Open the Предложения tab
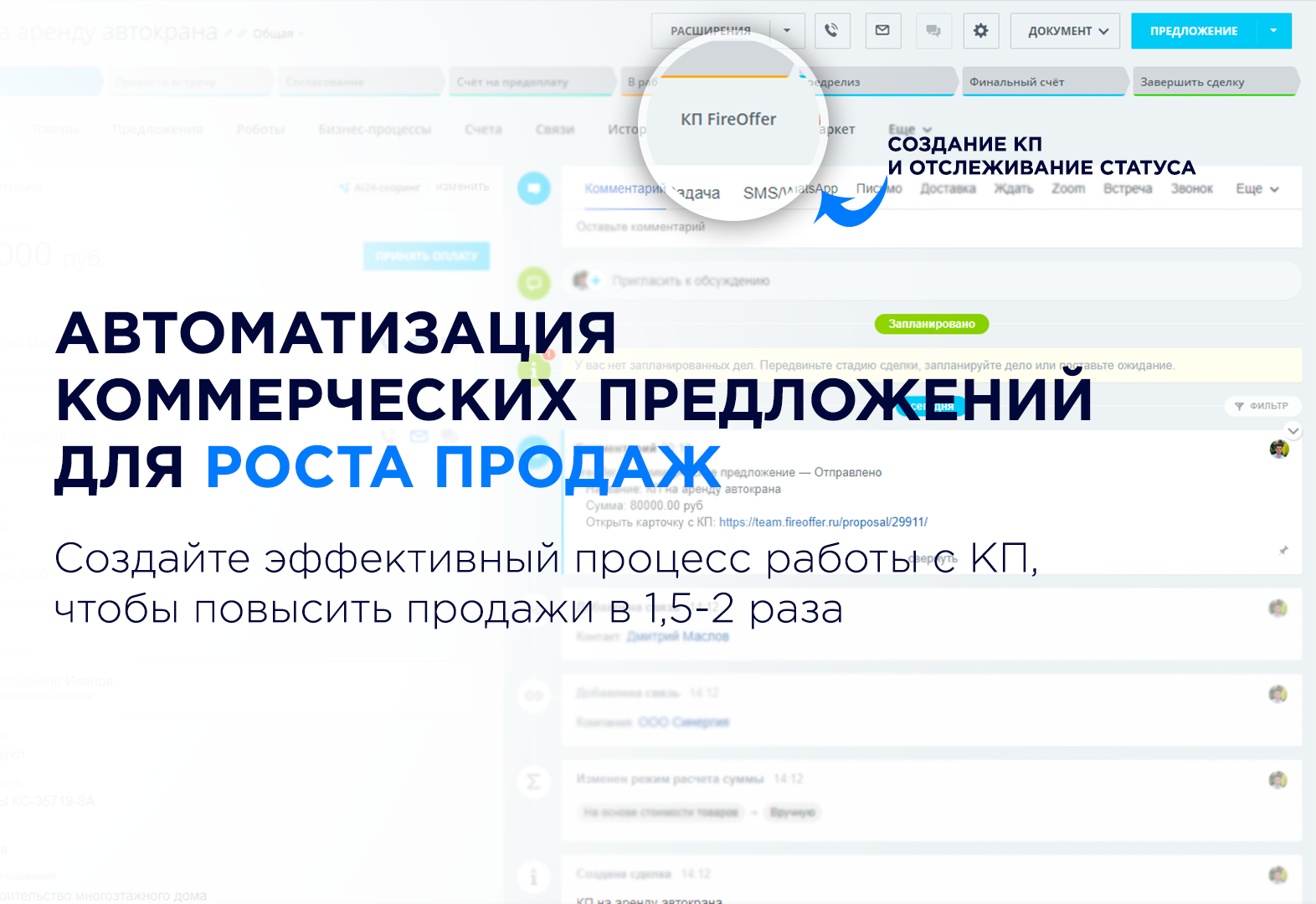Image resolution: width=1316 pixels, height=904 pixels. 157,130
